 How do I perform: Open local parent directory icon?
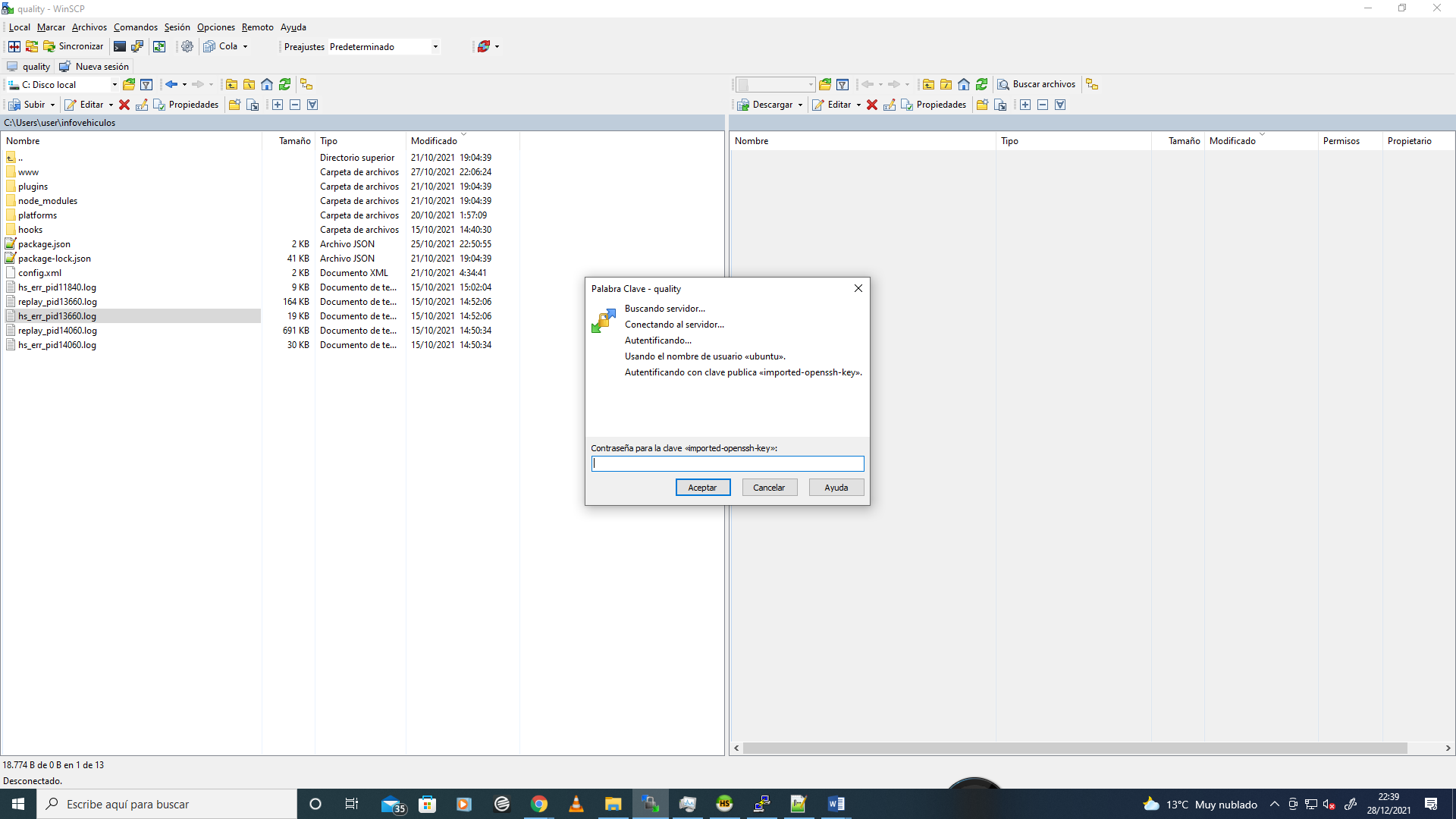coord(231,85)
